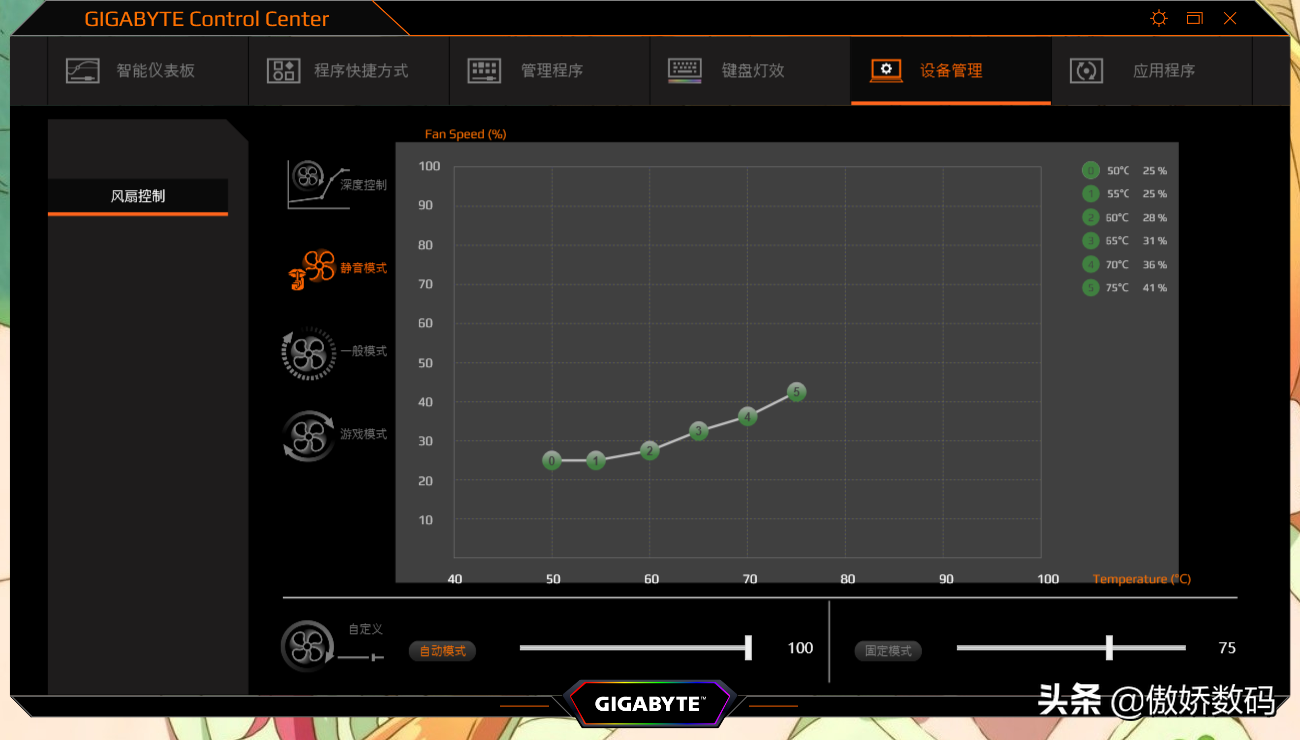Click the auto mode slider handle at 100
The image size is (1300, 740).
tap(748, 648)
